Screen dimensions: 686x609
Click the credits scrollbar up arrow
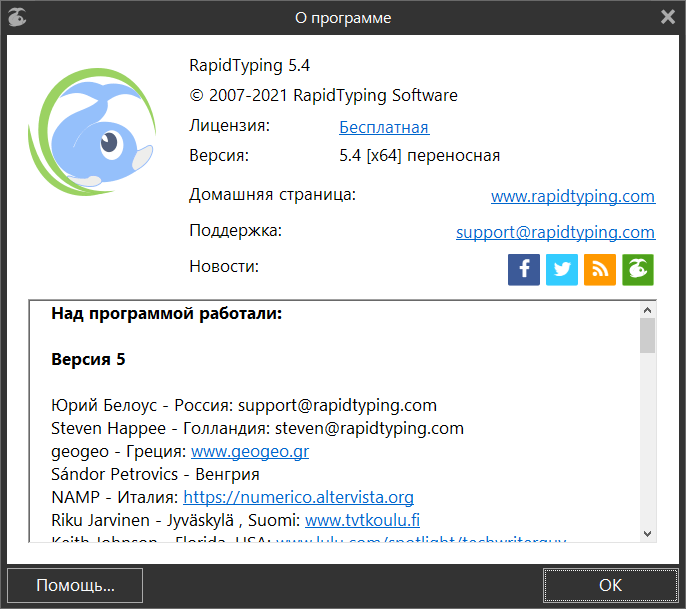(648, 310)
